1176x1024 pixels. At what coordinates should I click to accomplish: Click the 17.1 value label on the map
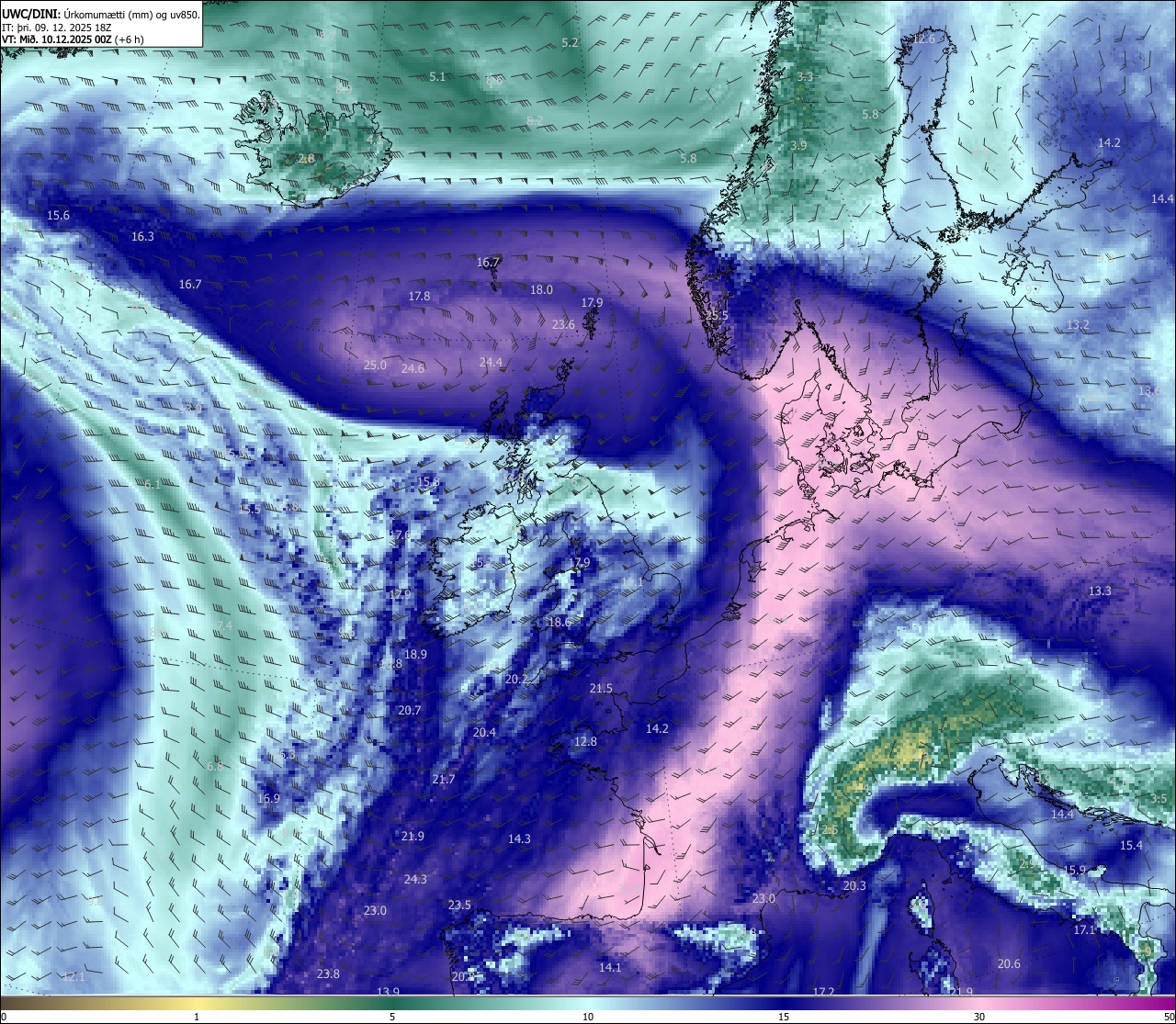(1084, 930)
